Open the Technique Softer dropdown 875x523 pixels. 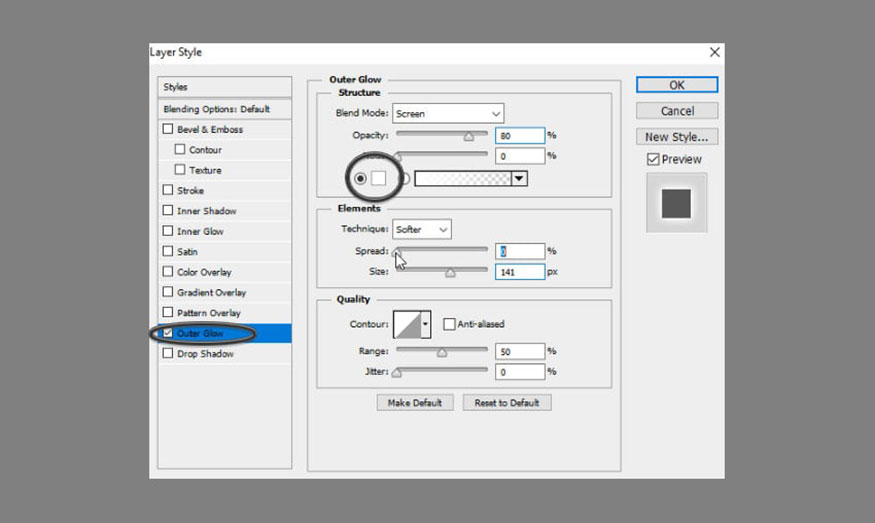click(422, 229)
